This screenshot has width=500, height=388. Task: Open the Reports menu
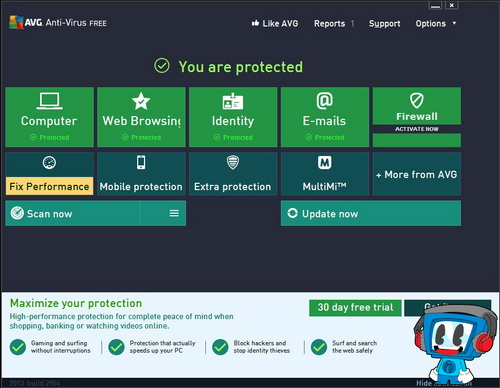329,24
